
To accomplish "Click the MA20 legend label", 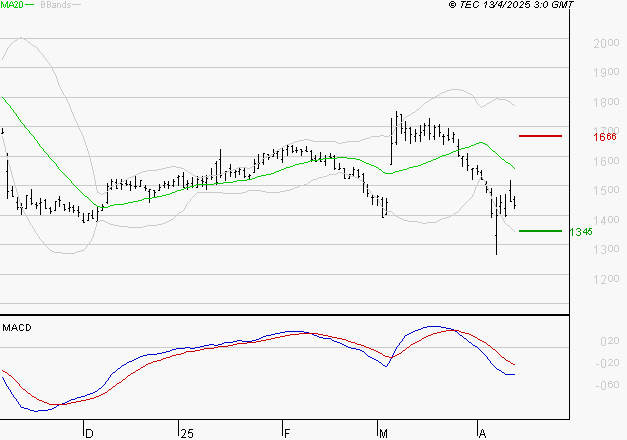I will tap(12, 5).
